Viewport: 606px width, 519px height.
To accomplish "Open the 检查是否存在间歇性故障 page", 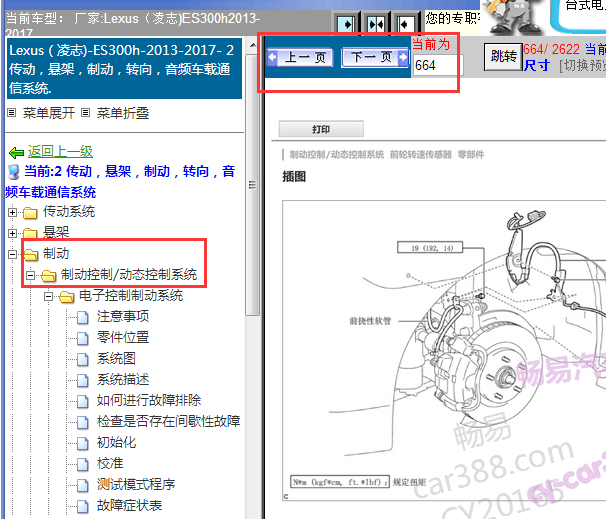I will click(169, 421).
